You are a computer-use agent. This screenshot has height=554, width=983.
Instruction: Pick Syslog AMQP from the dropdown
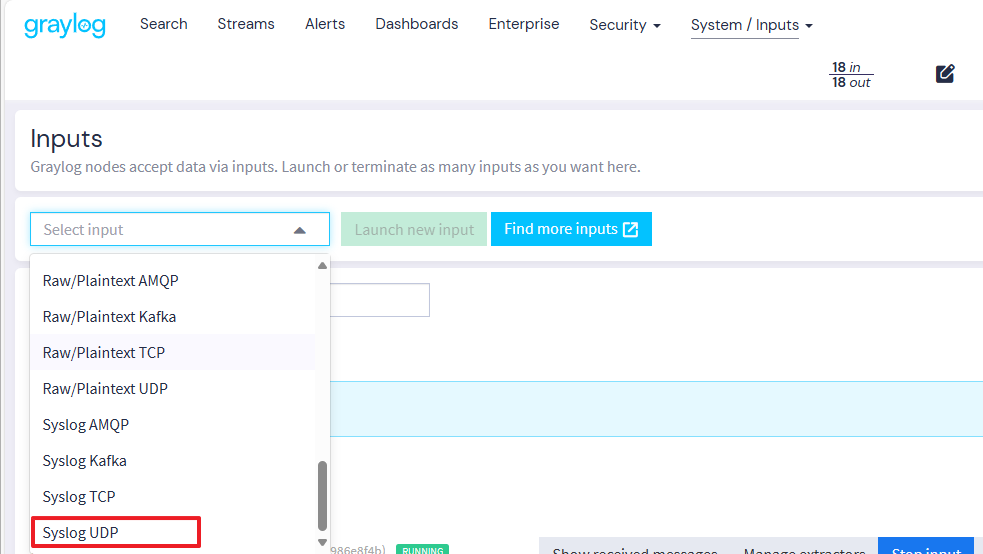point(173,424)
